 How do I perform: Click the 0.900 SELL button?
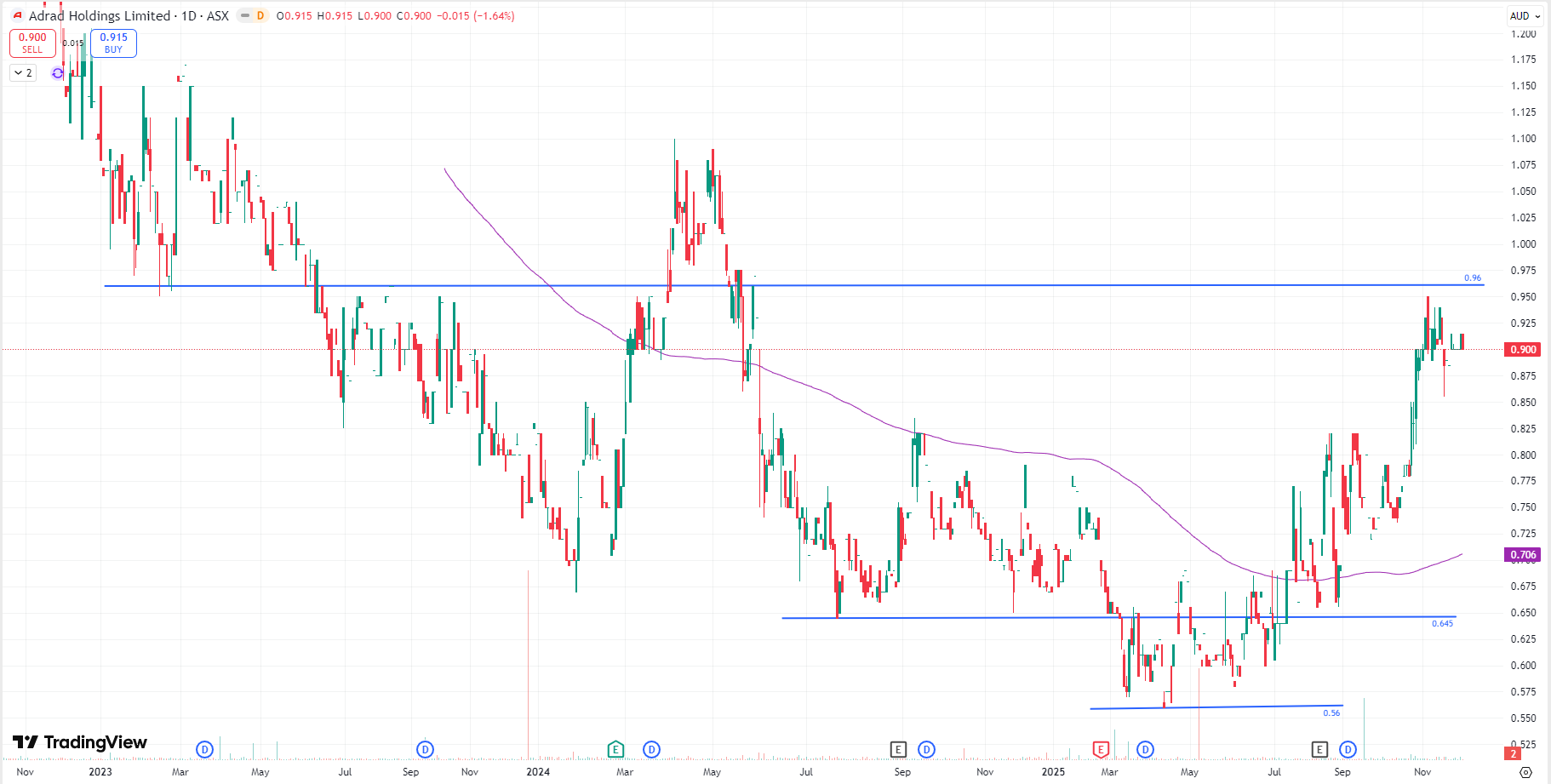(x=32, y=43)
